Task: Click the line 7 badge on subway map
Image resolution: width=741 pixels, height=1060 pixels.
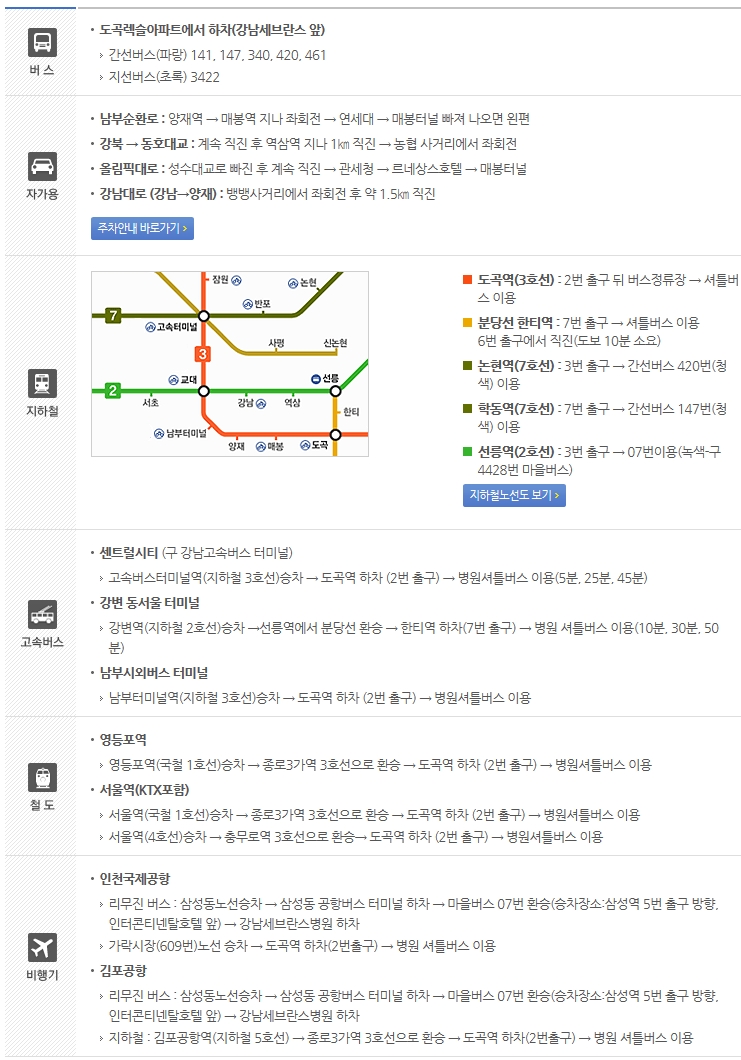Action: [x=113, y=315]
